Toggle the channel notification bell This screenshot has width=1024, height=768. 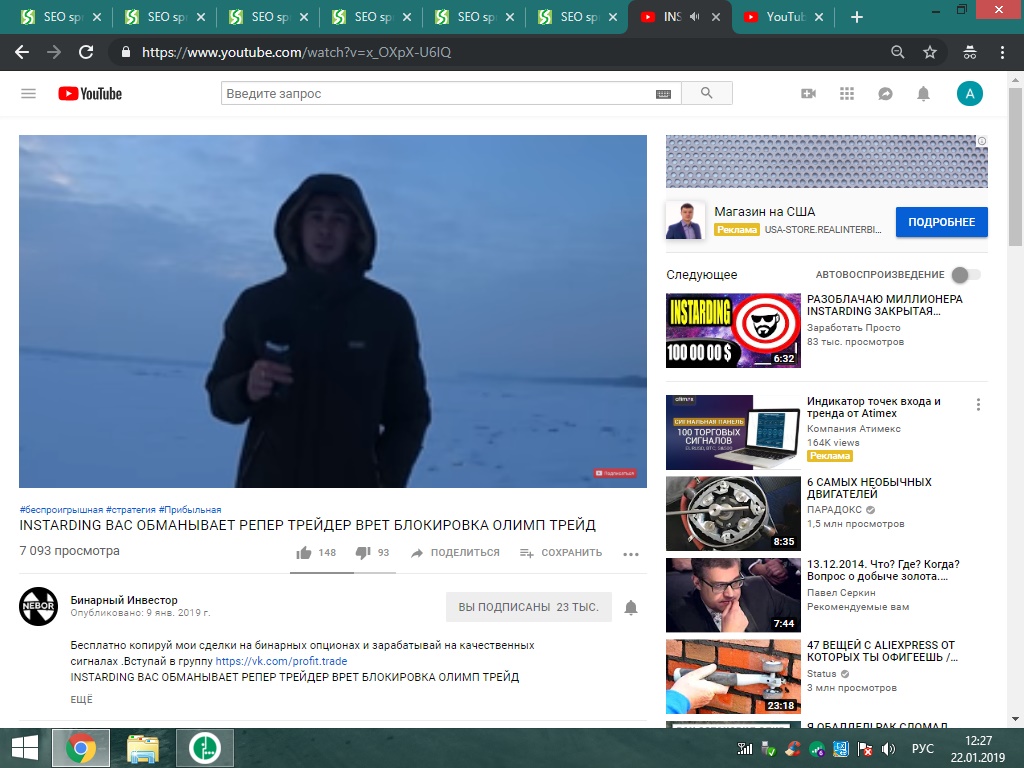pyautogui.click(x=631, y=607)
